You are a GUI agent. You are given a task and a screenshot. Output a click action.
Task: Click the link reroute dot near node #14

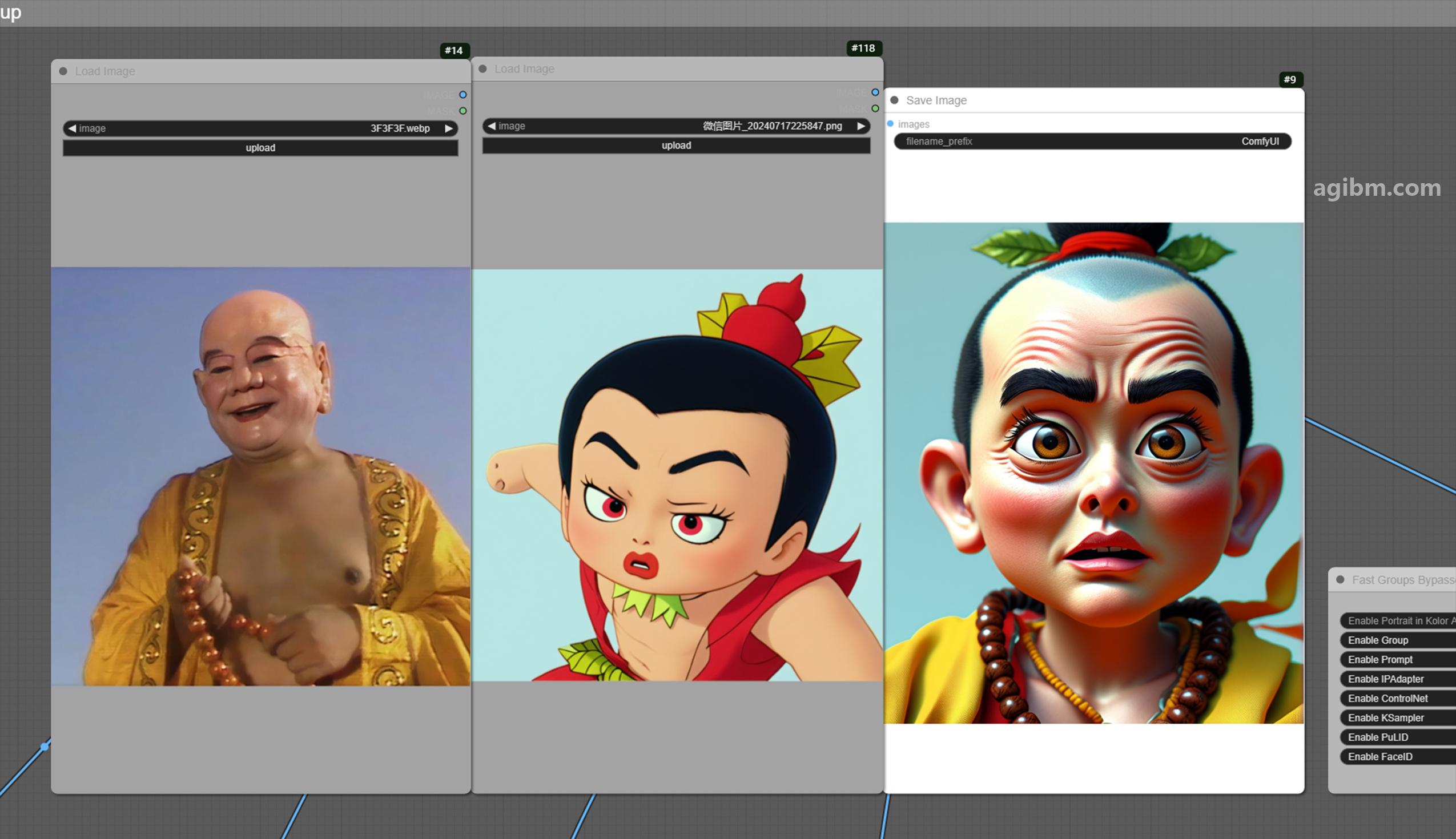tap(45, 747)
